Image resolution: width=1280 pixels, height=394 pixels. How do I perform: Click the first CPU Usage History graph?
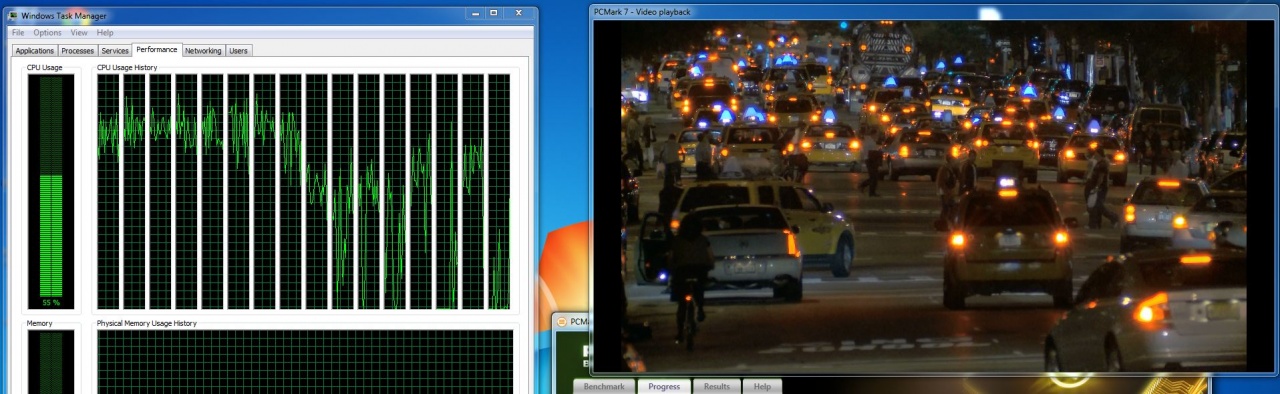[108, 191]
